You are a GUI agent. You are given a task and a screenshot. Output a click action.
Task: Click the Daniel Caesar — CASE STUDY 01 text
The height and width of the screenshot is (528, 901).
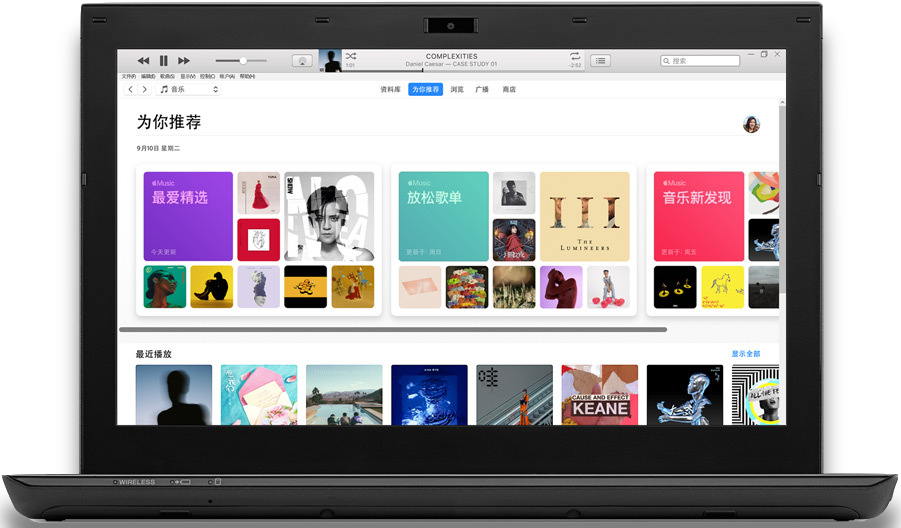452,64
